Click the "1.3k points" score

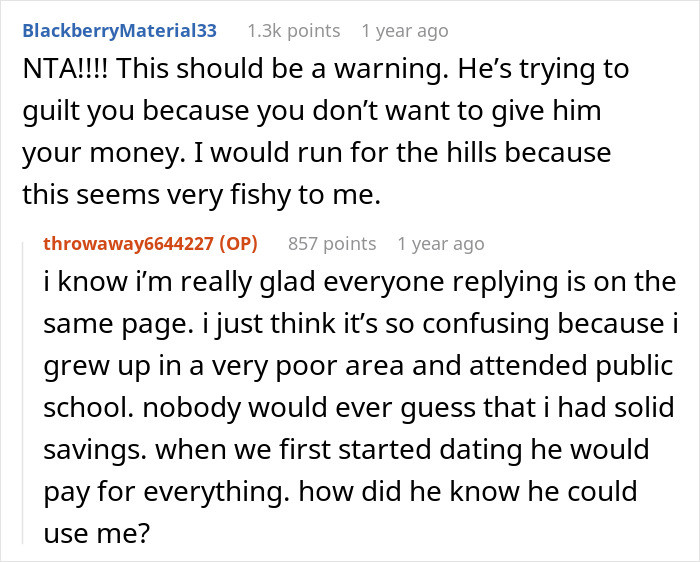pos(293,31)
